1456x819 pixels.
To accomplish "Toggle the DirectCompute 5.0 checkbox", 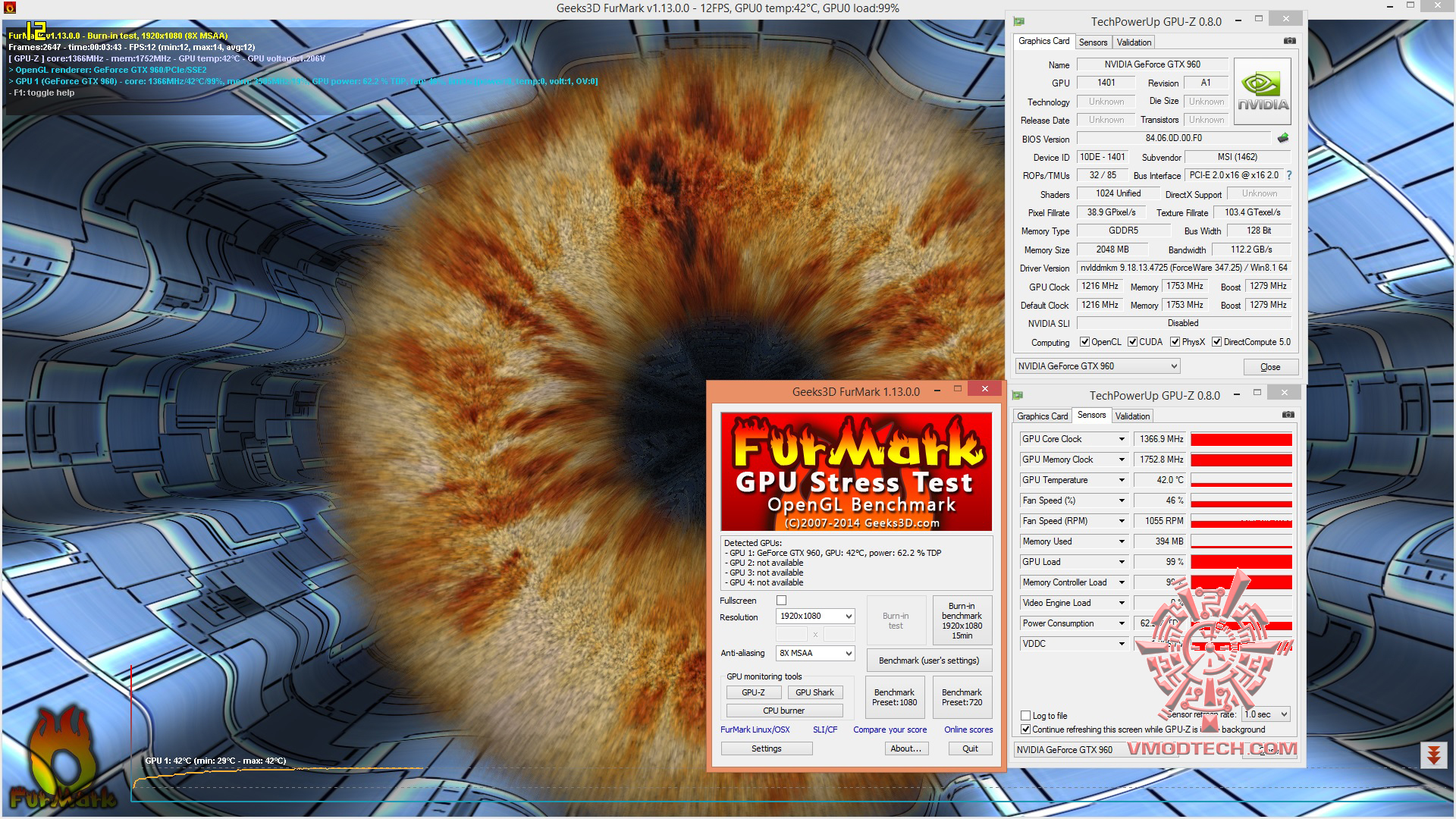I will [x=1216, y=342].
